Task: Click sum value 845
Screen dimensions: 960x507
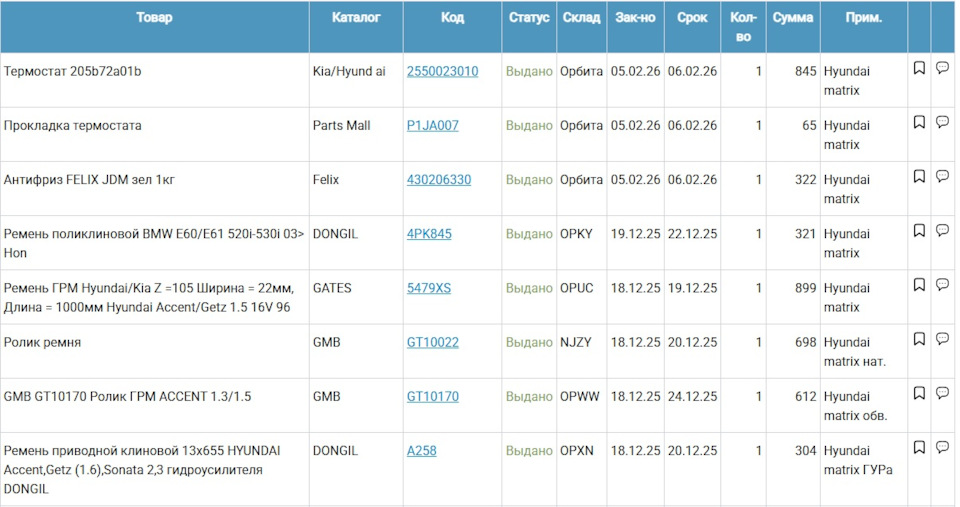Action: click(806, 71)
